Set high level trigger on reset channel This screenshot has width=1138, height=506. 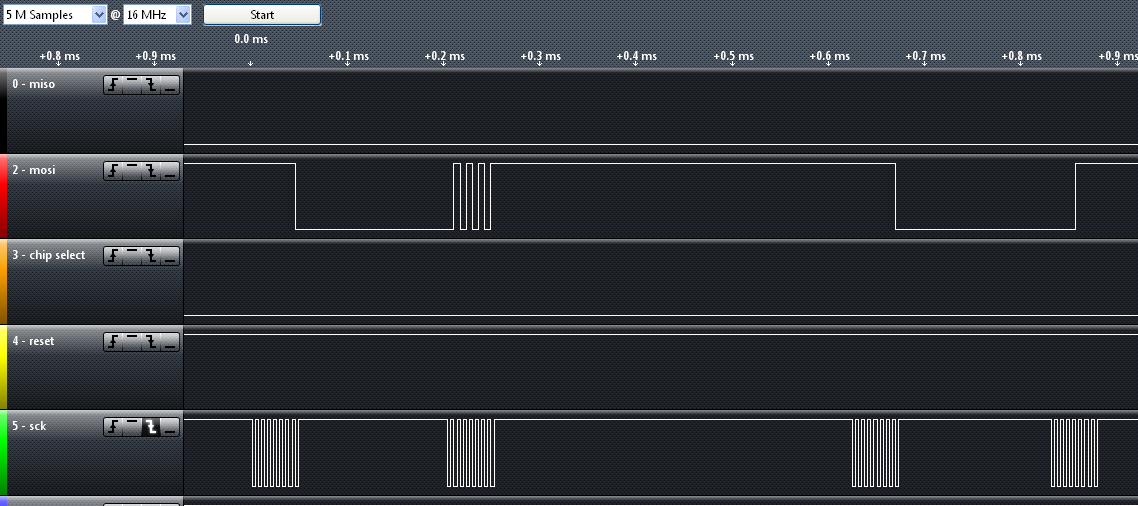click(132, 342)
